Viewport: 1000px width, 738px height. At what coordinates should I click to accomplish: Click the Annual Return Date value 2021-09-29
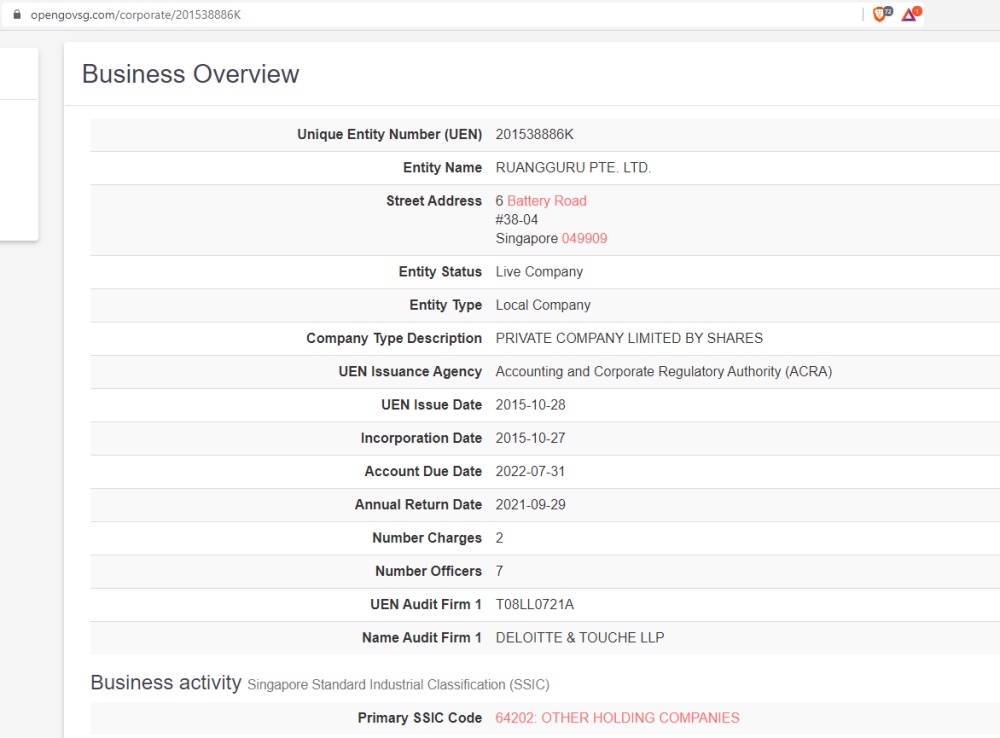(x=530, y=505)
